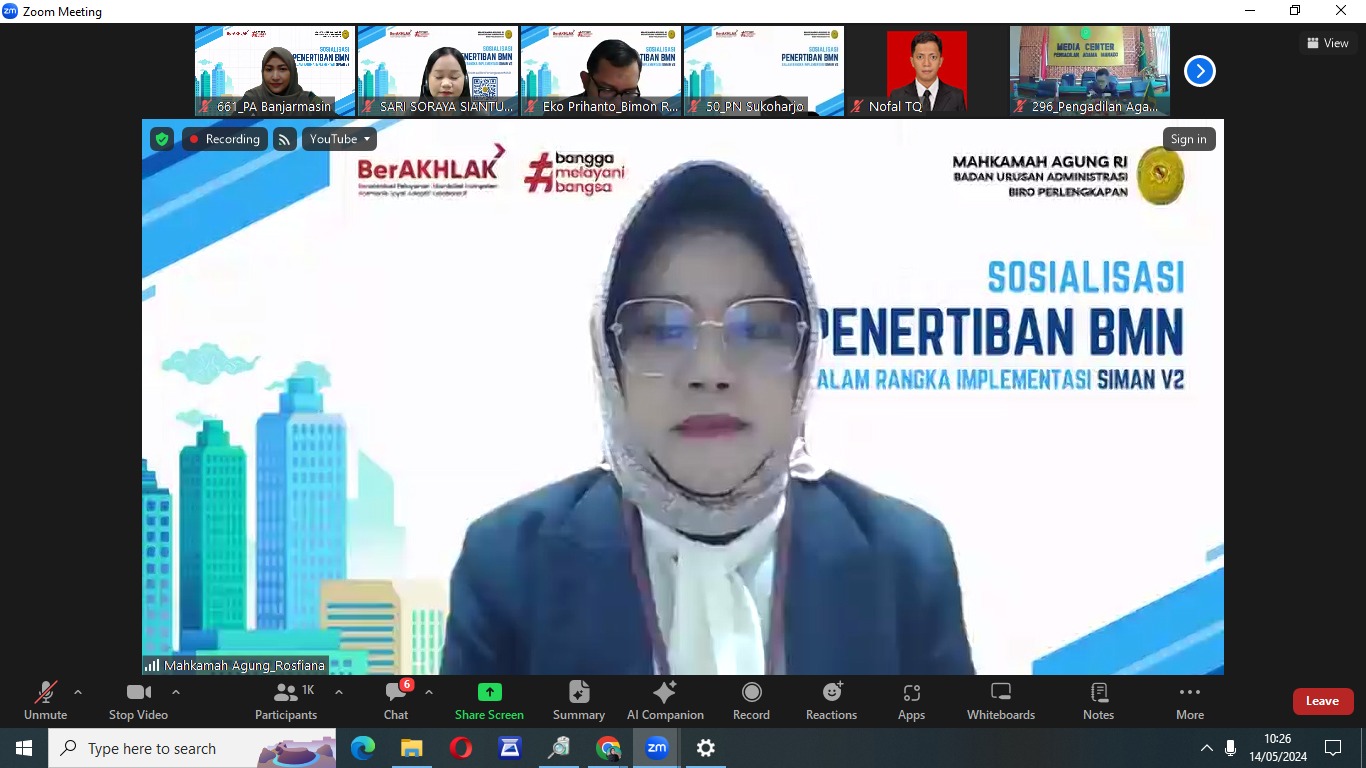Open Google Chrome from the taskbar
This screenshot has height=768, width=1366.
pyautogui.click(x=608, y=748)
